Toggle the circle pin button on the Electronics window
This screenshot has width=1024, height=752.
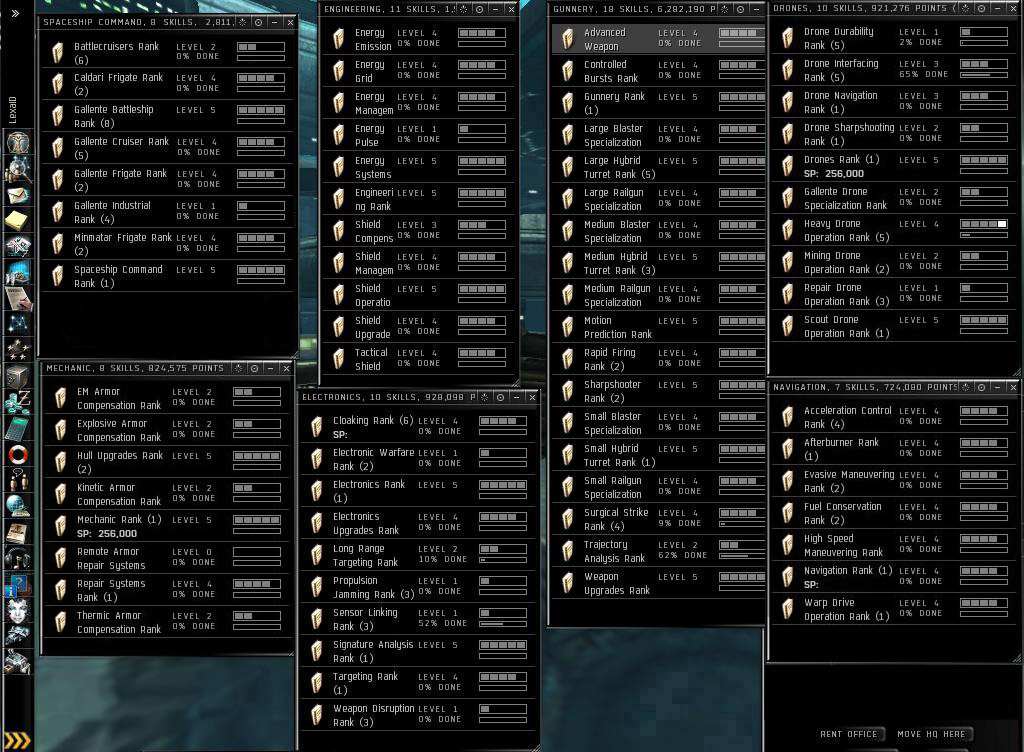coord(500,397)
